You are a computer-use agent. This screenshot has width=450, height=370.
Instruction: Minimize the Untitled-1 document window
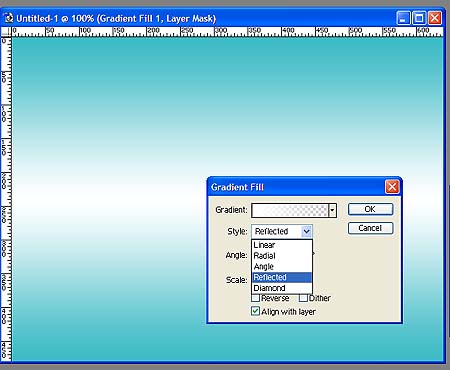tap(403, 18)
